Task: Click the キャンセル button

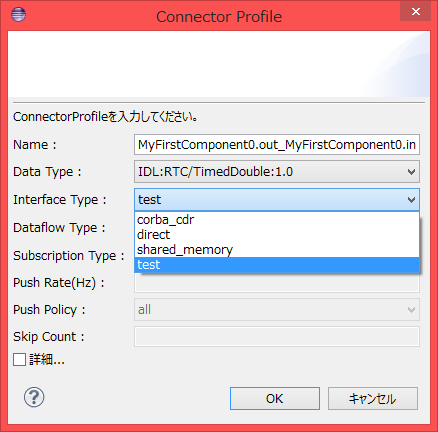Action: (x=373, y=398)
